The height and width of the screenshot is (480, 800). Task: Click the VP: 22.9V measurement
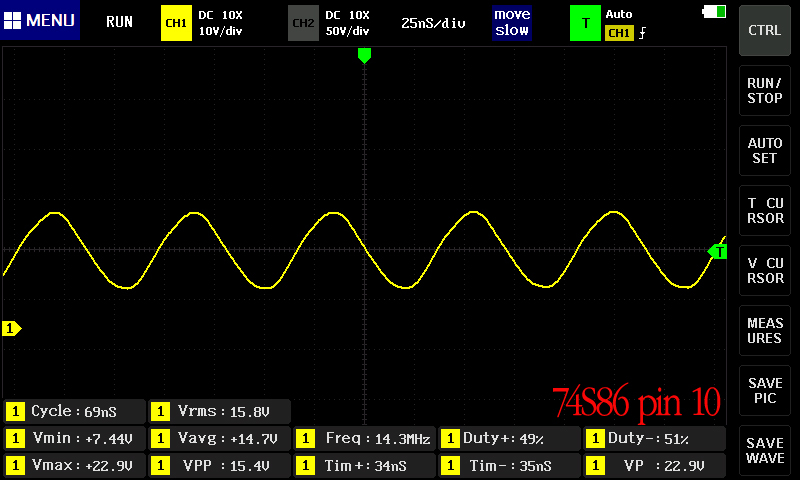click(x=655, y=465)
